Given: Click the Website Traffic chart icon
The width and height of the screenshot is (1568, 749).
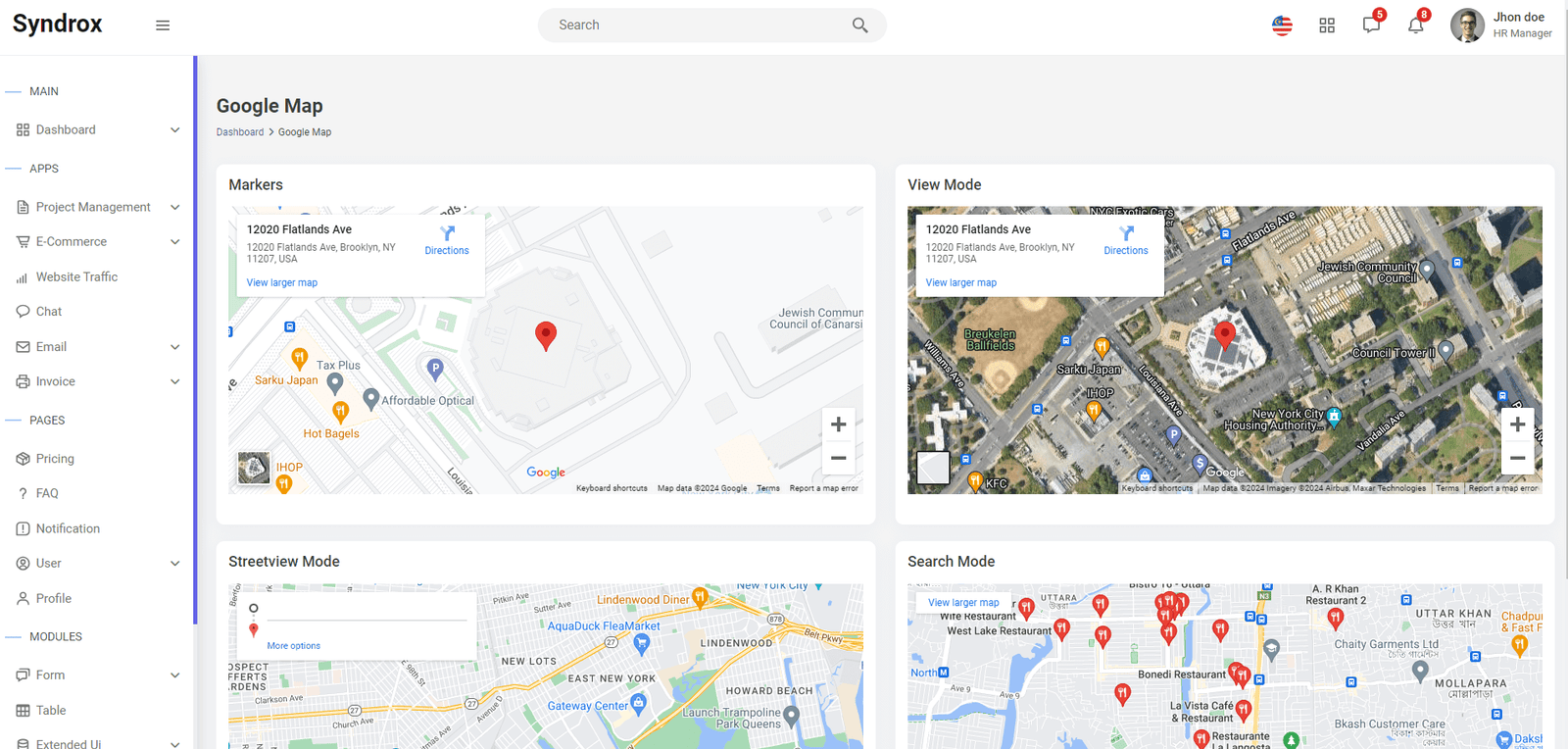Looking at the screenshot, I should [x=23, y=277].
